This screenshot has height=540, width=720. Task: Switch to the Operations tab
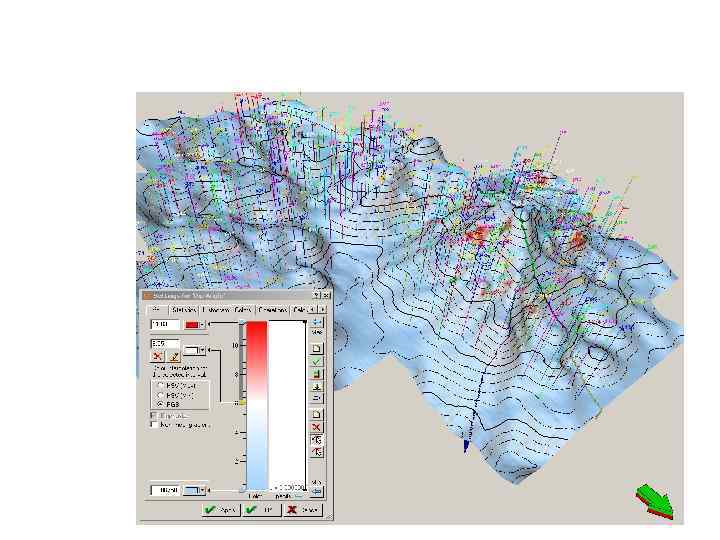[x=273, y=310]
